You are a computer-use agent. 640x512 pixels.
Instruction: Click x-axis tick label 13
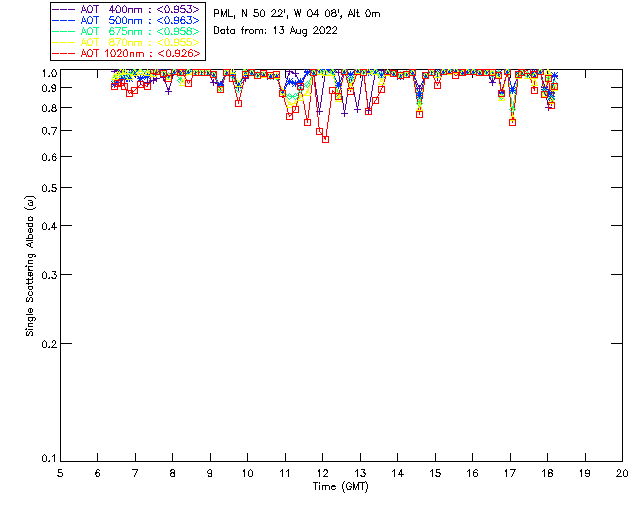pos(360,473)
